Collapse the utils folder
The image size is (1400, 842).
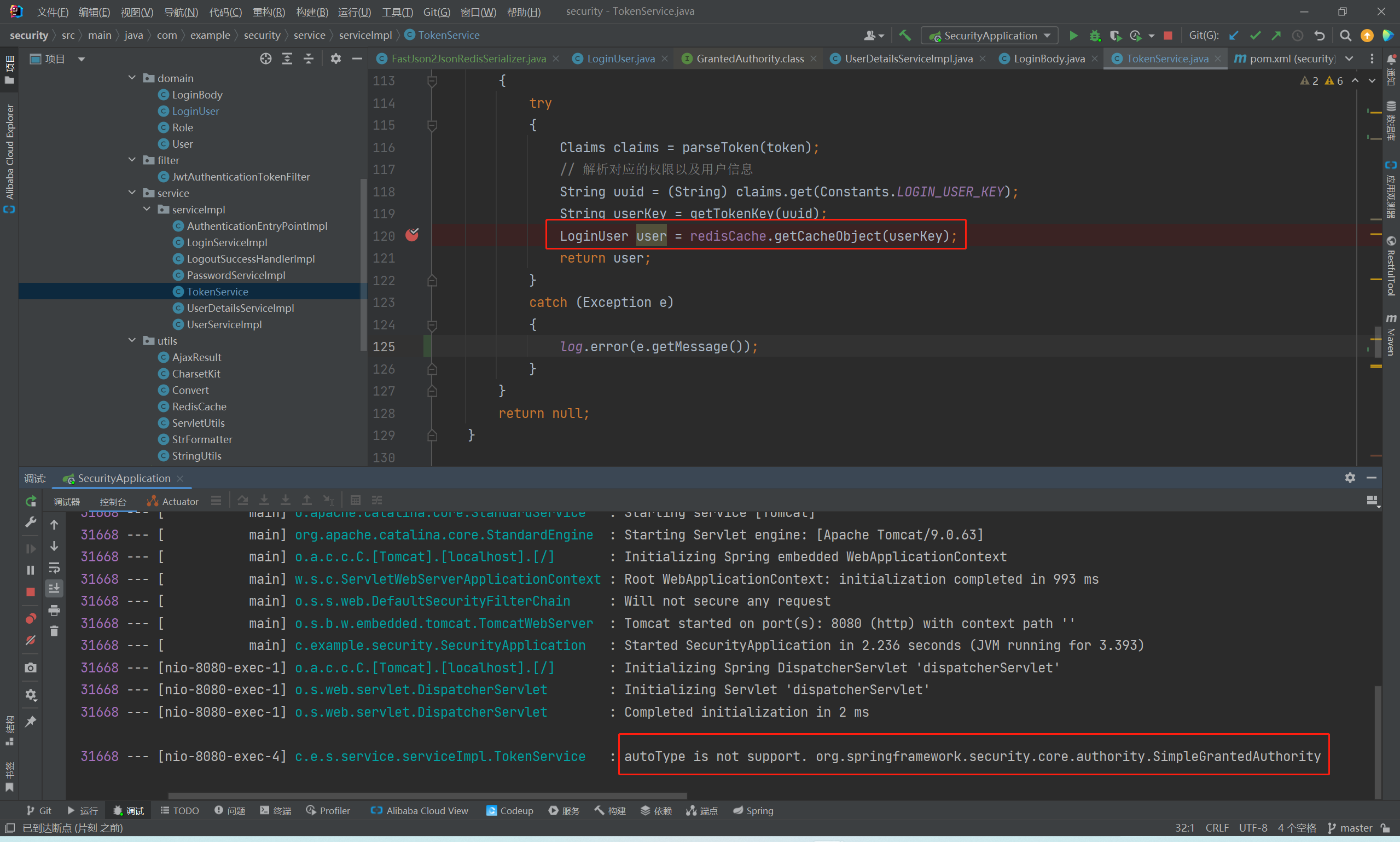(132, 340)
